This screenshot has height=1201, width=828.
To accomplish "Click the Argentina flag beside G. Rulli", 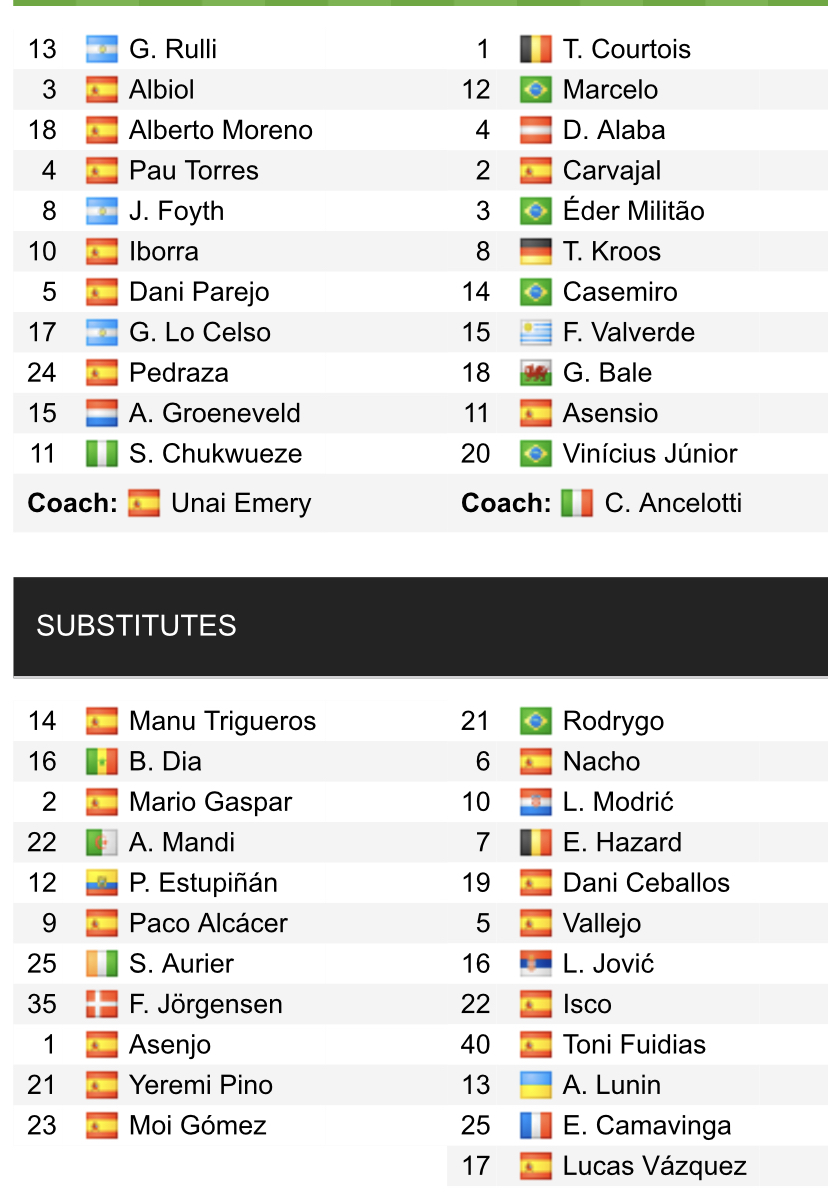I will [x=101, y=49].
